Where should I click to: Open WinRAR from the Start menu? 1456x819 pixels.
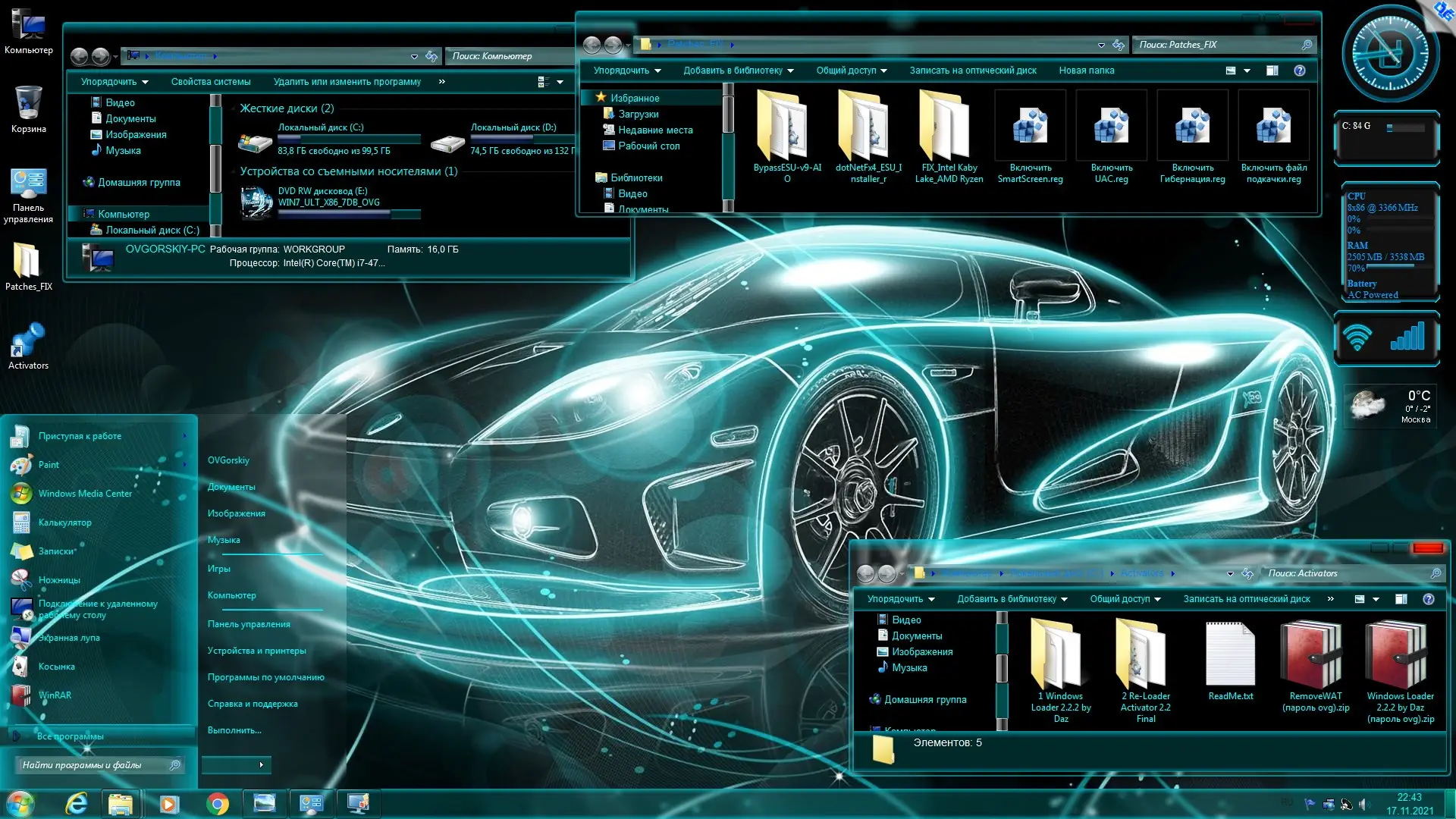pos(55,695)
